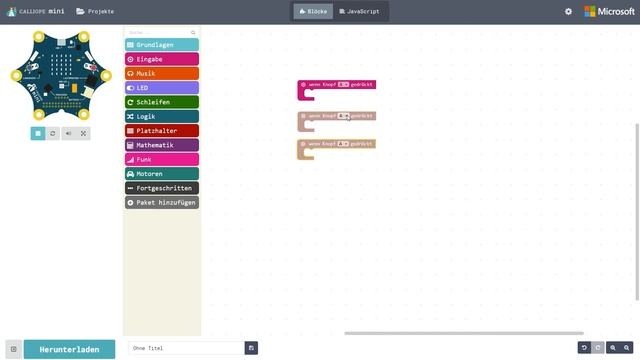
Task: Click the LED matrix on simulator board
Action: (61, 64)
